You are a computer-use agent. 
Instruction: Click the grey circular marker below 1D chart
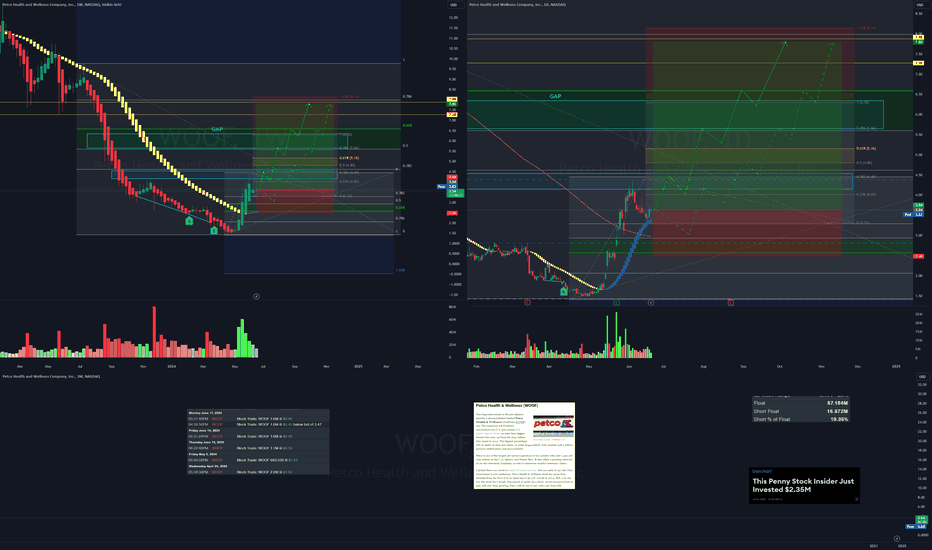point(651,303)
